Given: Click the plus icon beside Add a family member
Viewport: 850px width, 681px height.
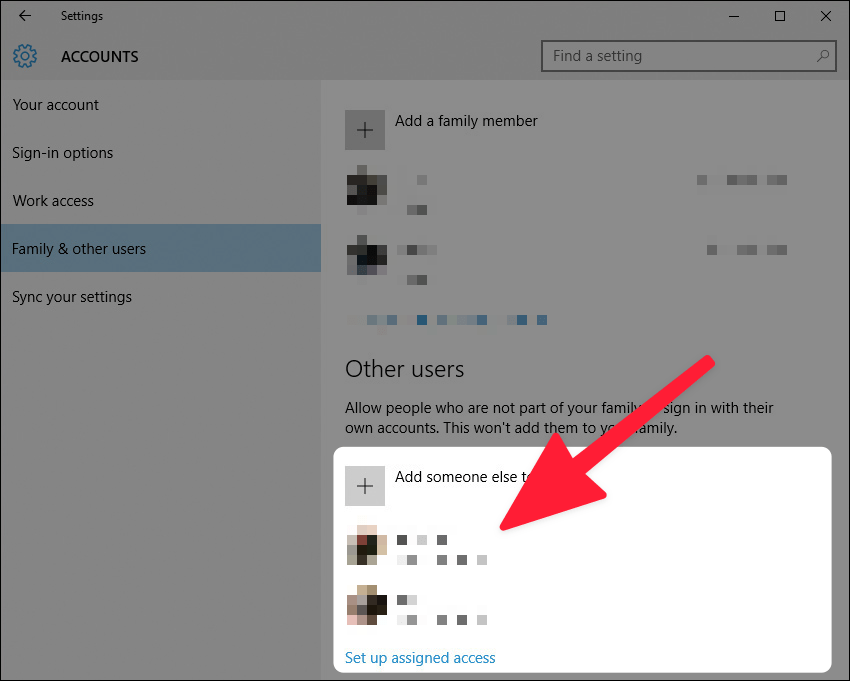Looking at the screenshot, I should click(x=365, y=130).
